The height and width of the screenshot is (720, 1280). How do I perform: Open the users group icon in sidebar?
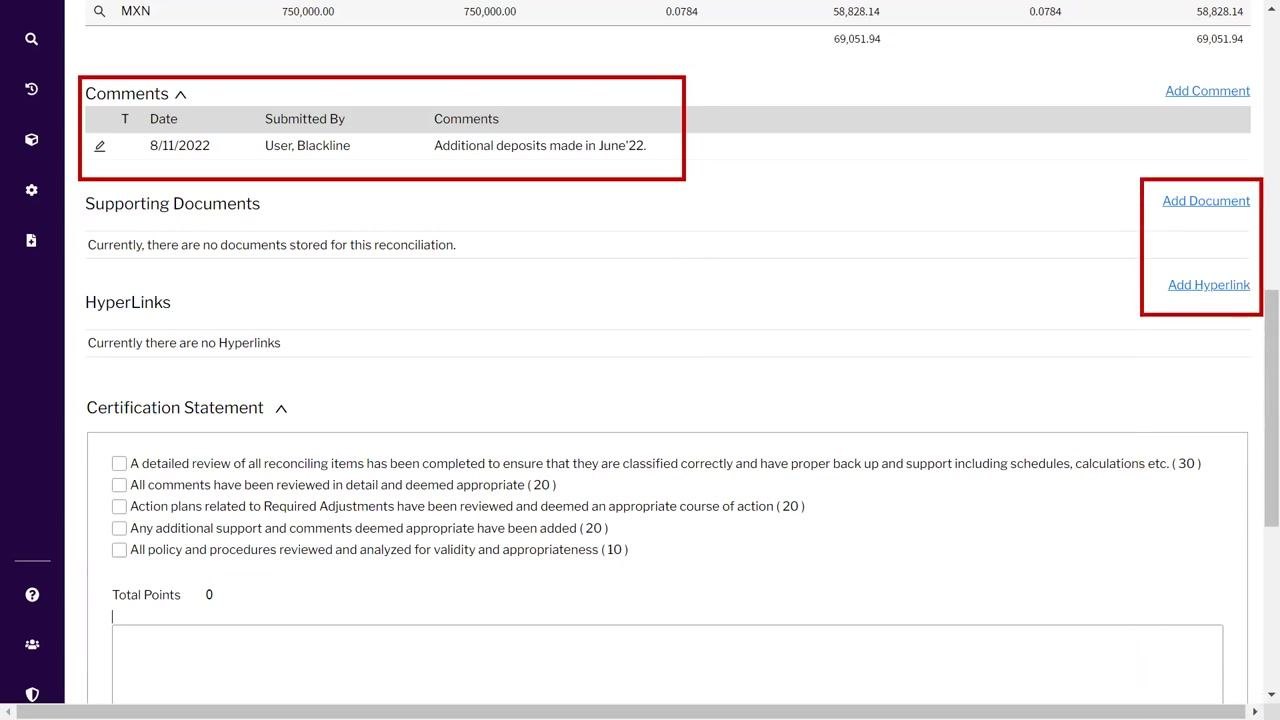click(x=32, y=645)
